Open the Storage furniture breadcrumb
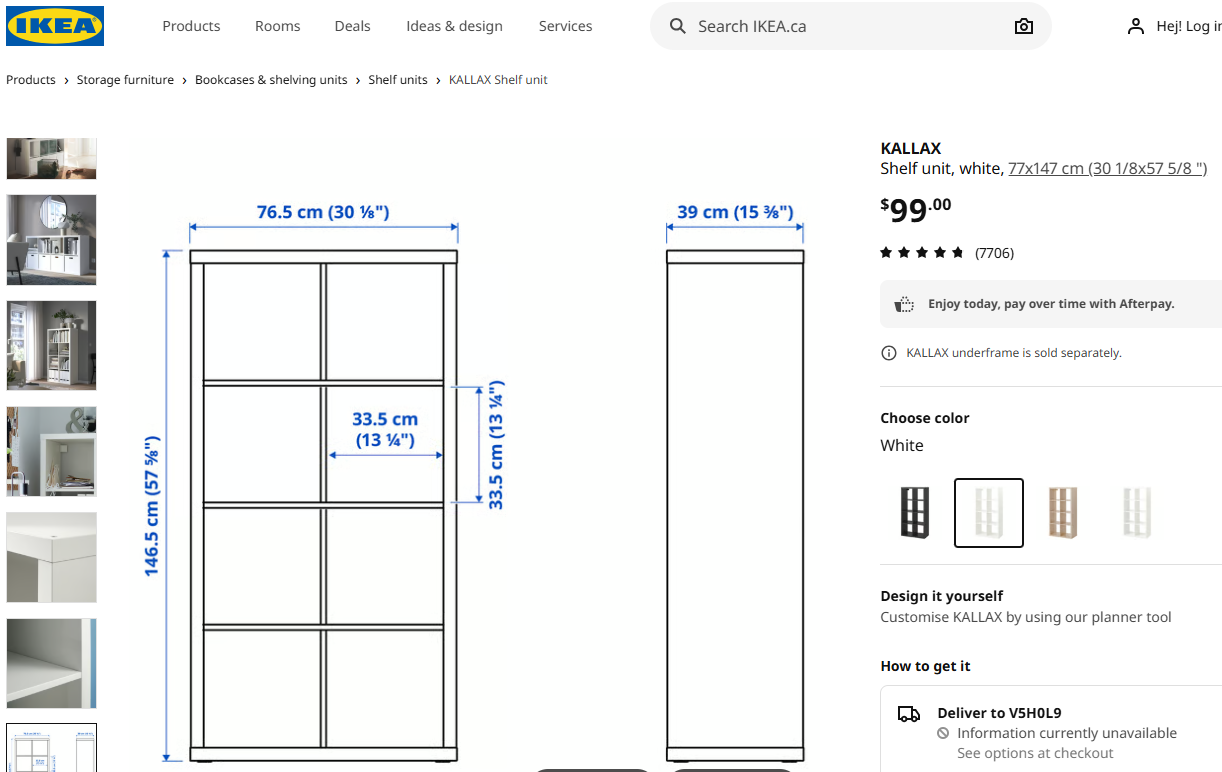Viewport: 1222px width, 772px height. 125,80
